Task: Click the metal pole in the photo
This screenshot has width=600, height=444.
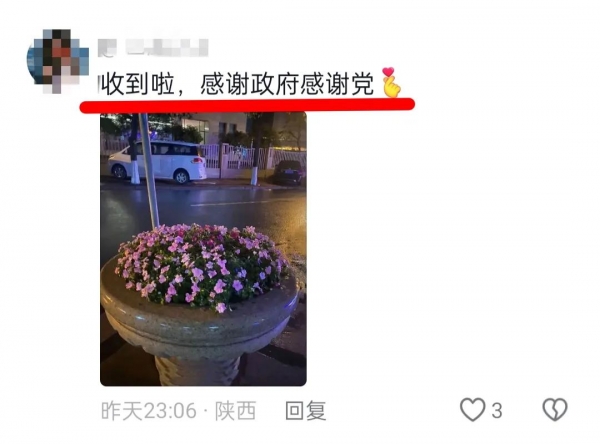Action: point(149,170)
